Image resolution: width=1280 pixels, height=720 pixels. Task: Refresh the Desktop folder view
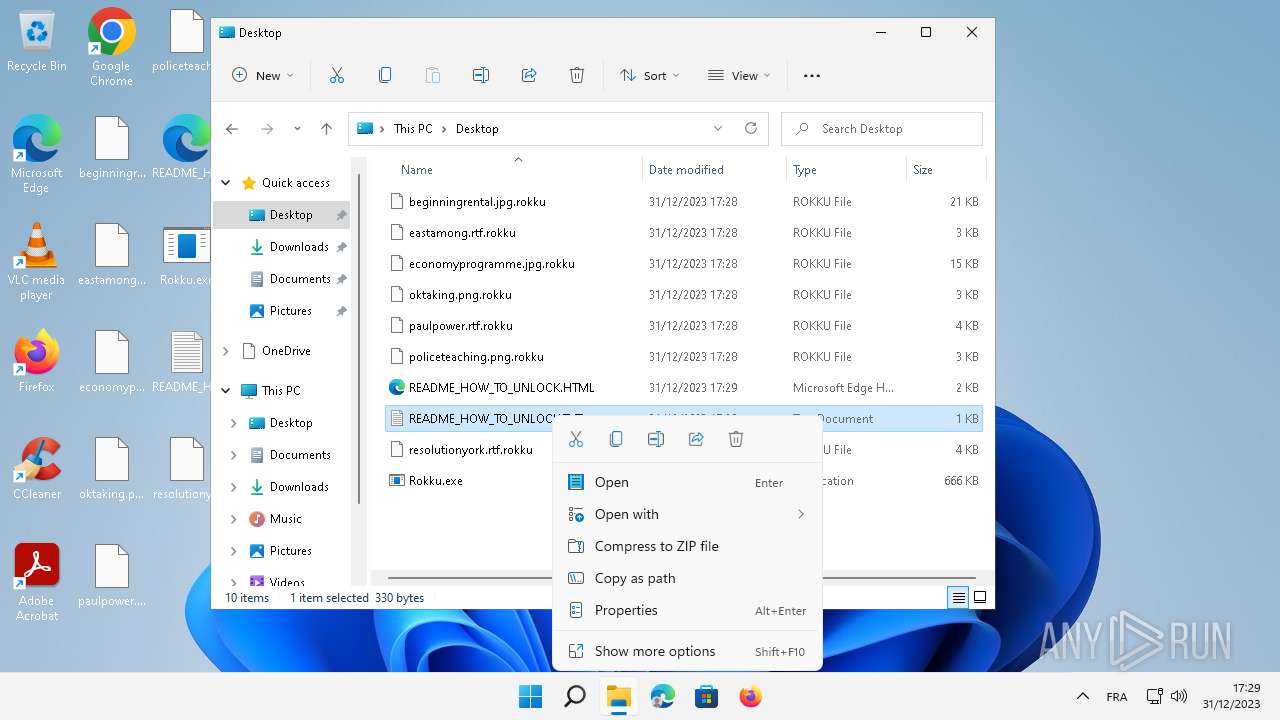tap(751, 128)
